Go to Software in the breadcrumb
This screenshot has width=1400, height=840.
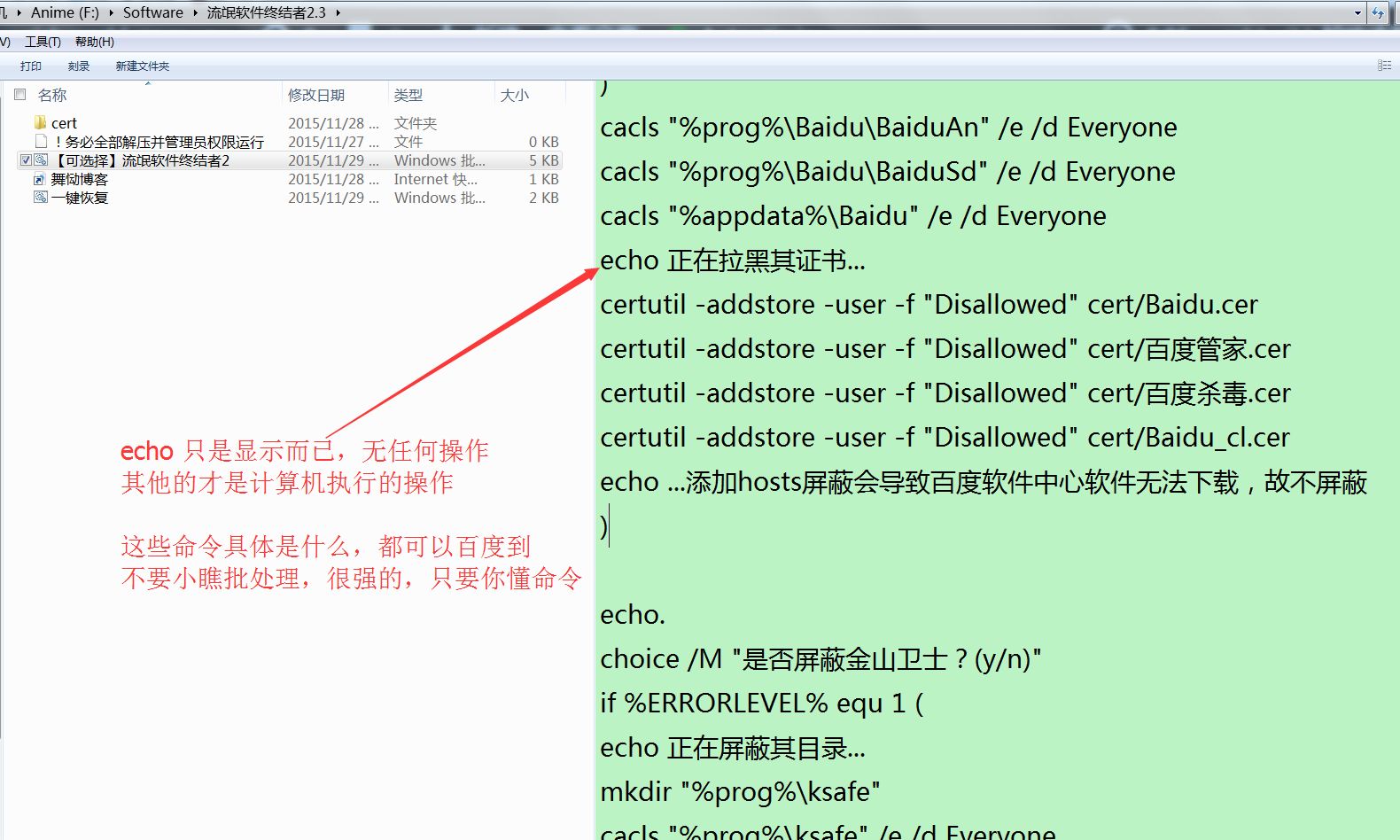click(x=153, y=12)
